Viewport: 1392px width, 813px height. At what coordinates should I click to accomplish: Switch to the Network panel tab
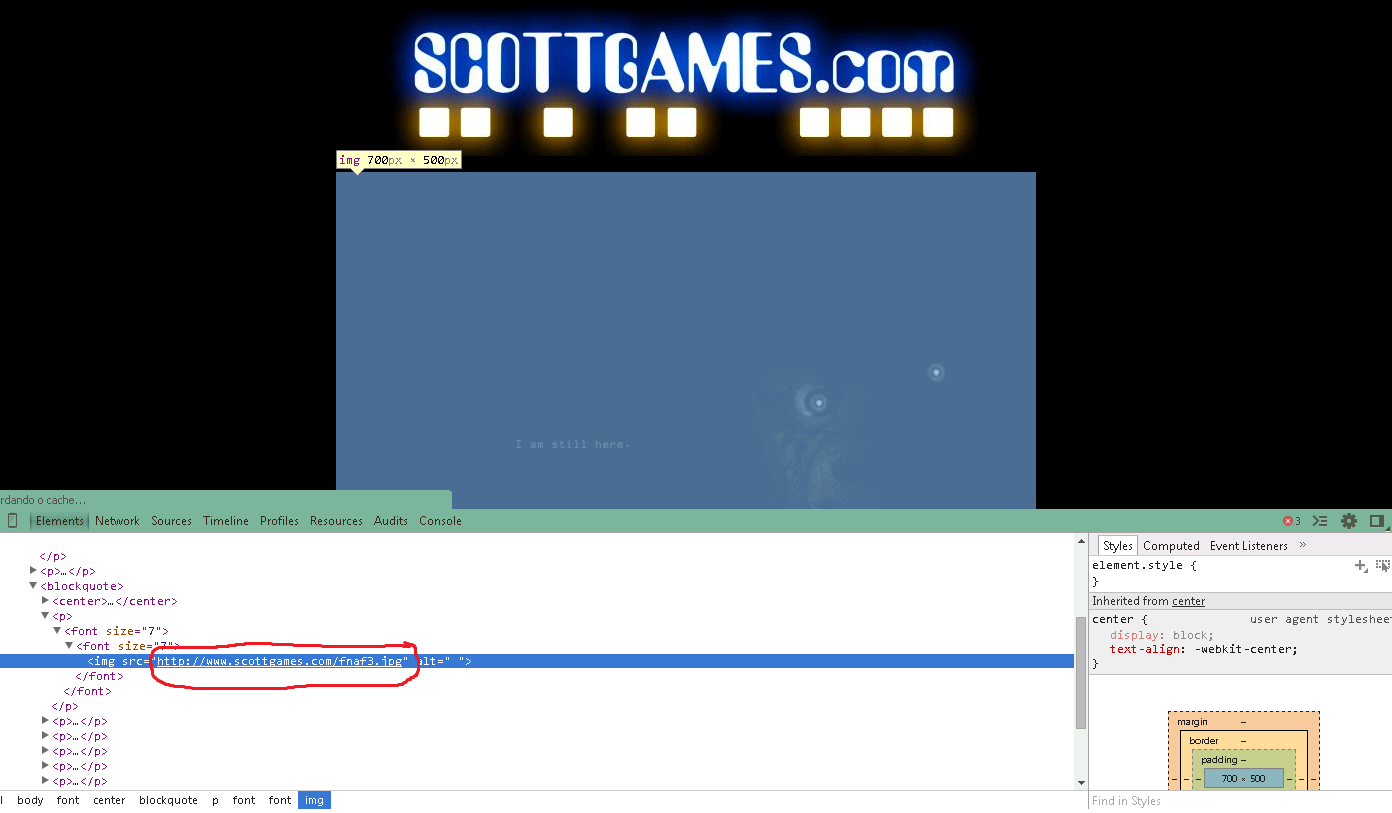click(x=117, y=521)
